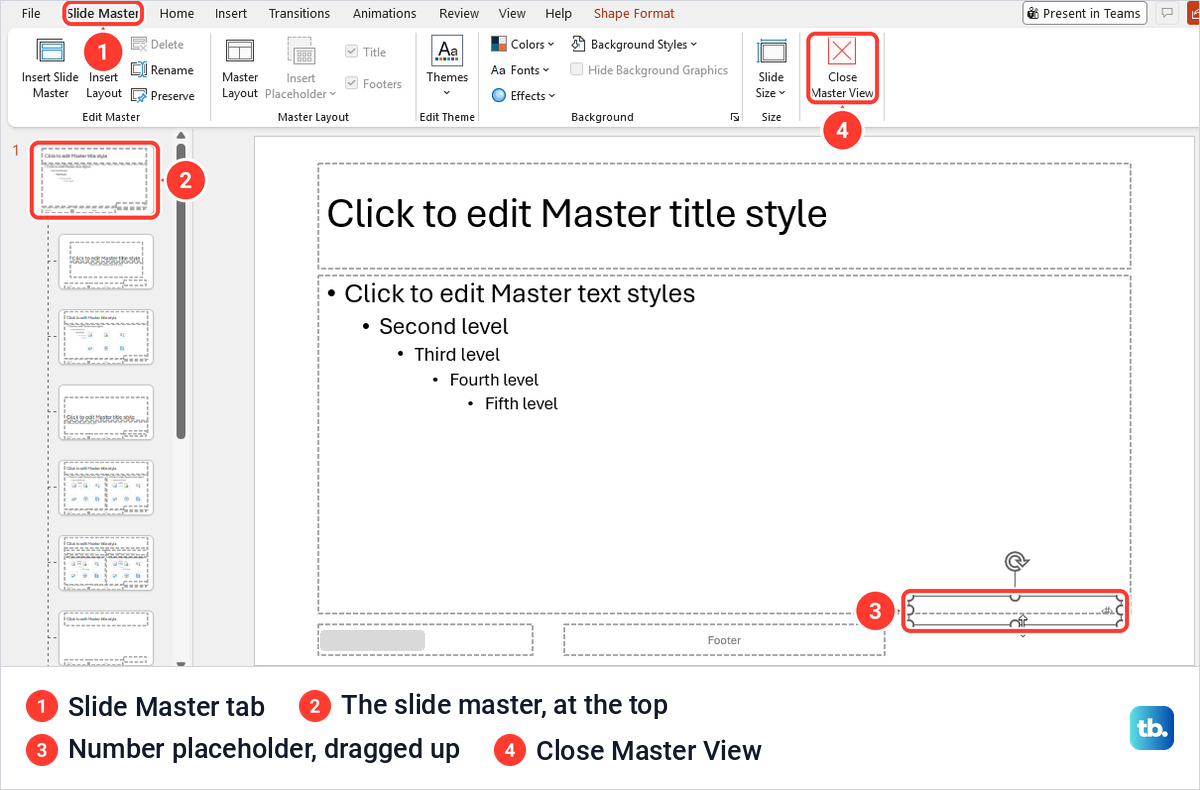Viewport: 1200px width, 790px height.
Task: Toggle the Hide Background Graphics checkbox
Action: [577, 70]
